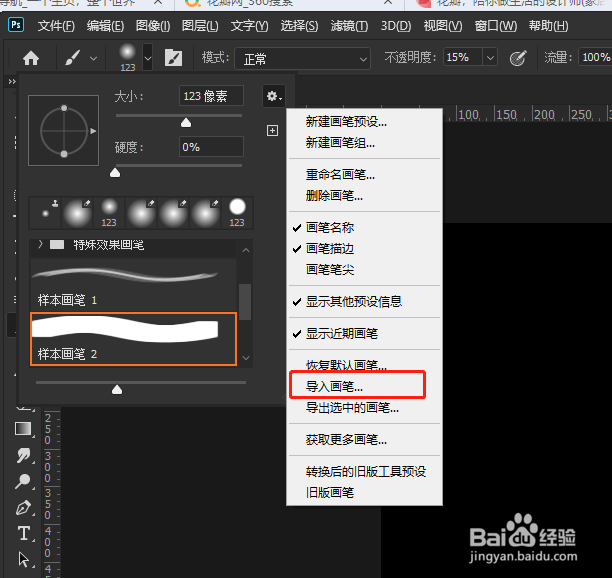The height and width of the screenshot is (578, 612).
Task: Expand the toolbar double-arrow toggle
Action: click(12, 81)
